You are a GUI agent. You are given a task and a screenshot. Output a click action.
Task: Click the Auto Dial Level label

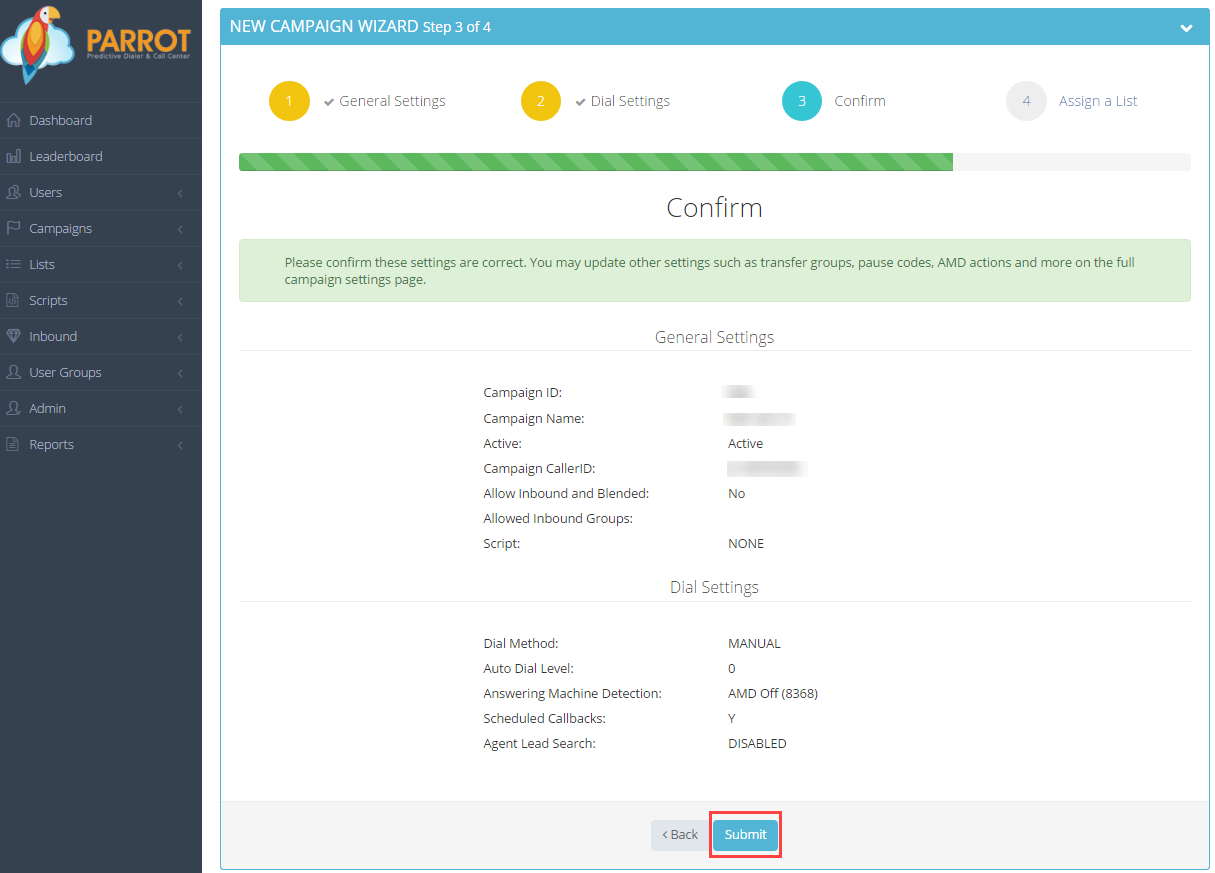(528, 669)
